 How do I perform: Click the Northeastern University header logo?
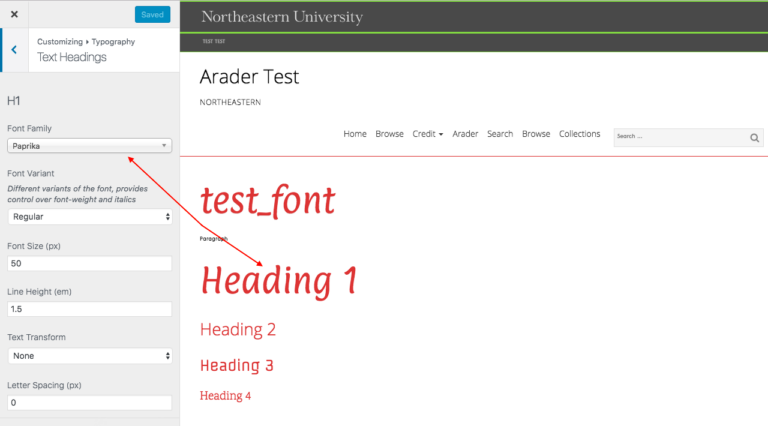281,17
